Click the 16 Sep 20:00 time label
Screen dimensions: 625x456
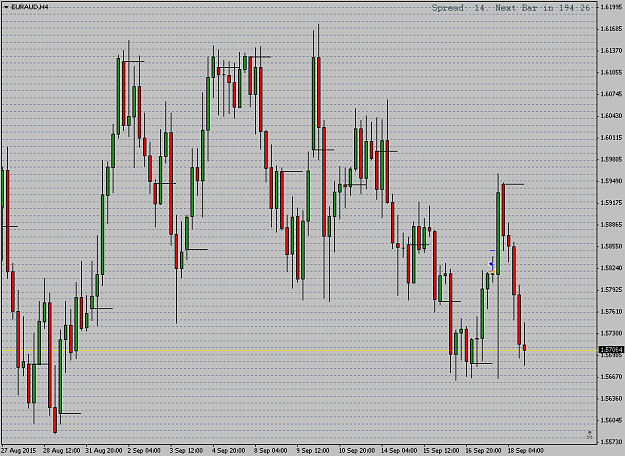[x=484, y=451]
